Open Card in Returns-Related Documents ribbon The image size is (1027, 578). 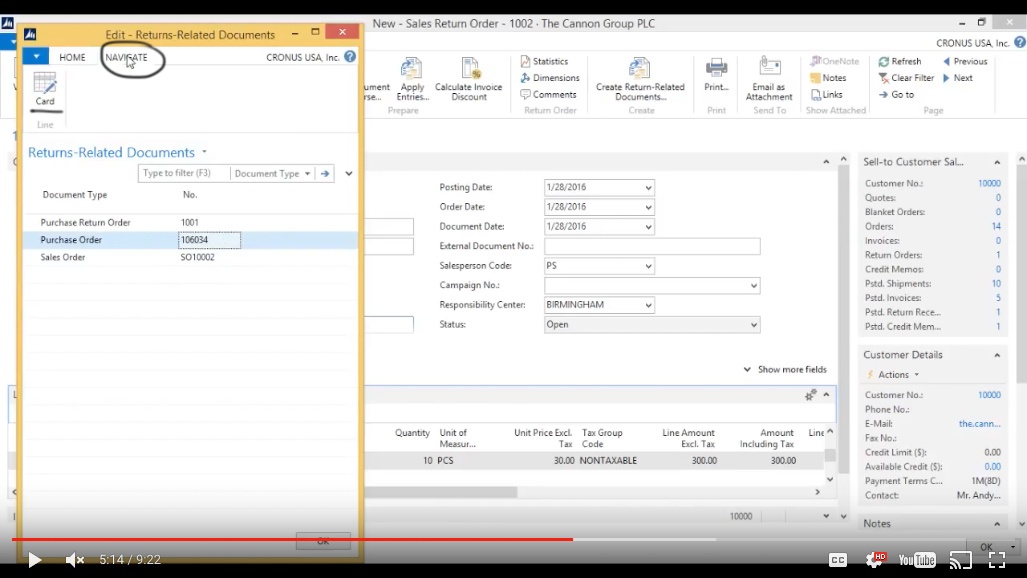coord(45,88)
